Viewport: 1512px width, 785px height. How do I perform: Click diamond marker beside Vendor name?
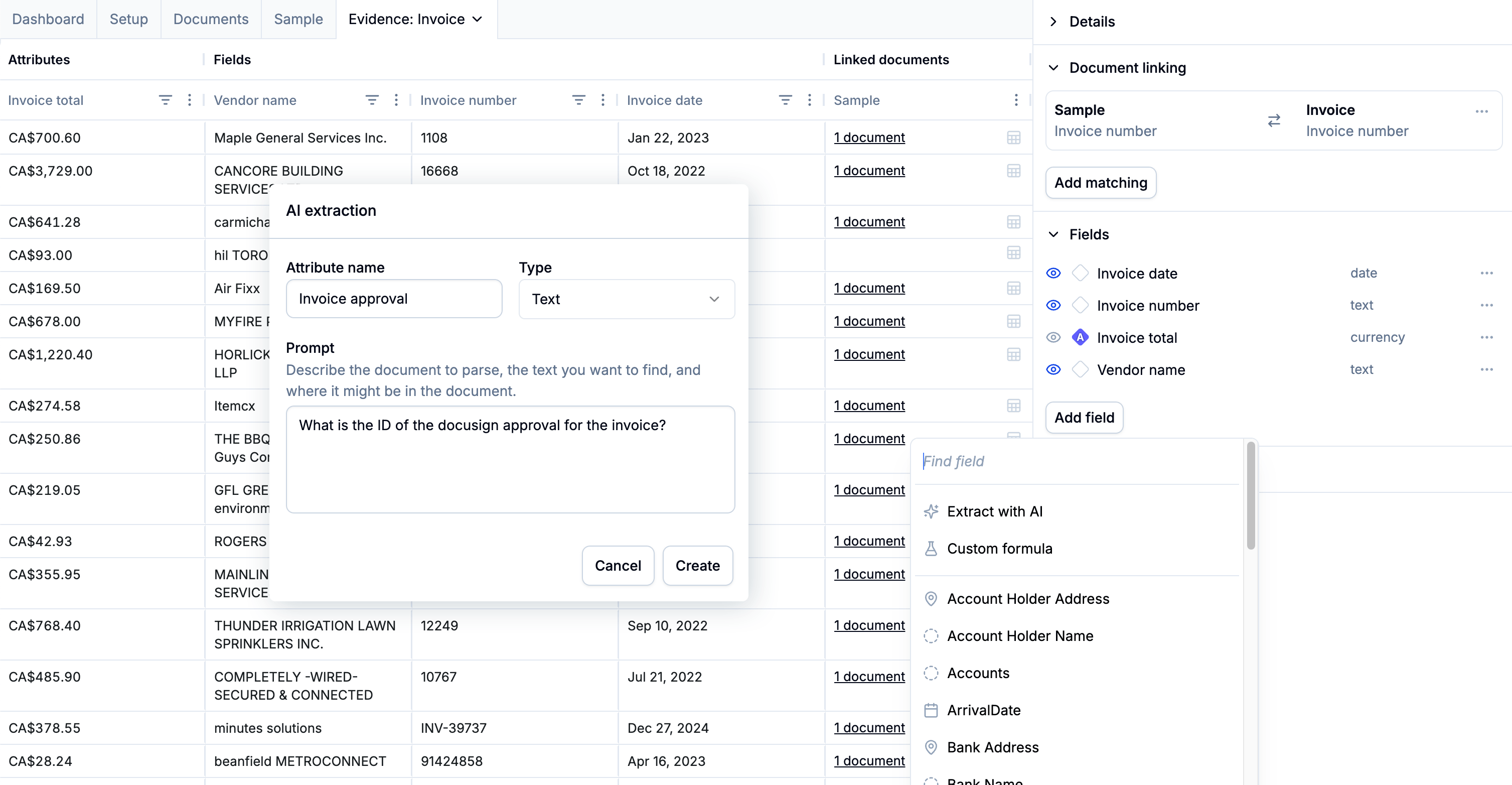[1080, 369]
